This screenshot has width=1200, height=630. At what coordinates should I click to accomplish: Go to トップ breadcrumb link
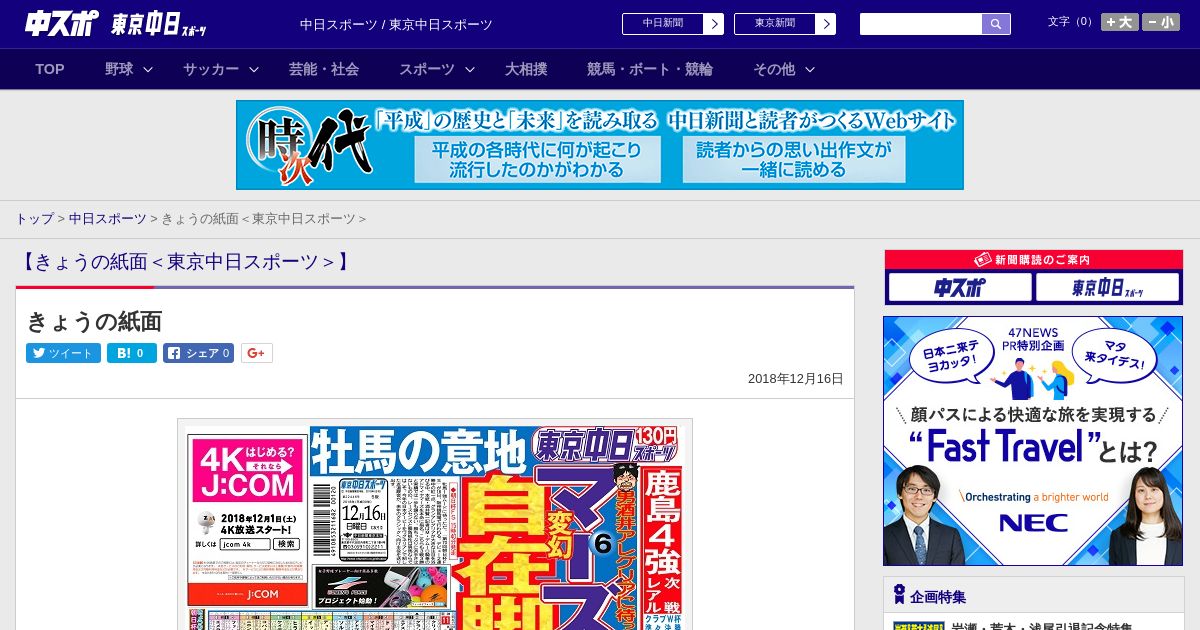point(34,218)
